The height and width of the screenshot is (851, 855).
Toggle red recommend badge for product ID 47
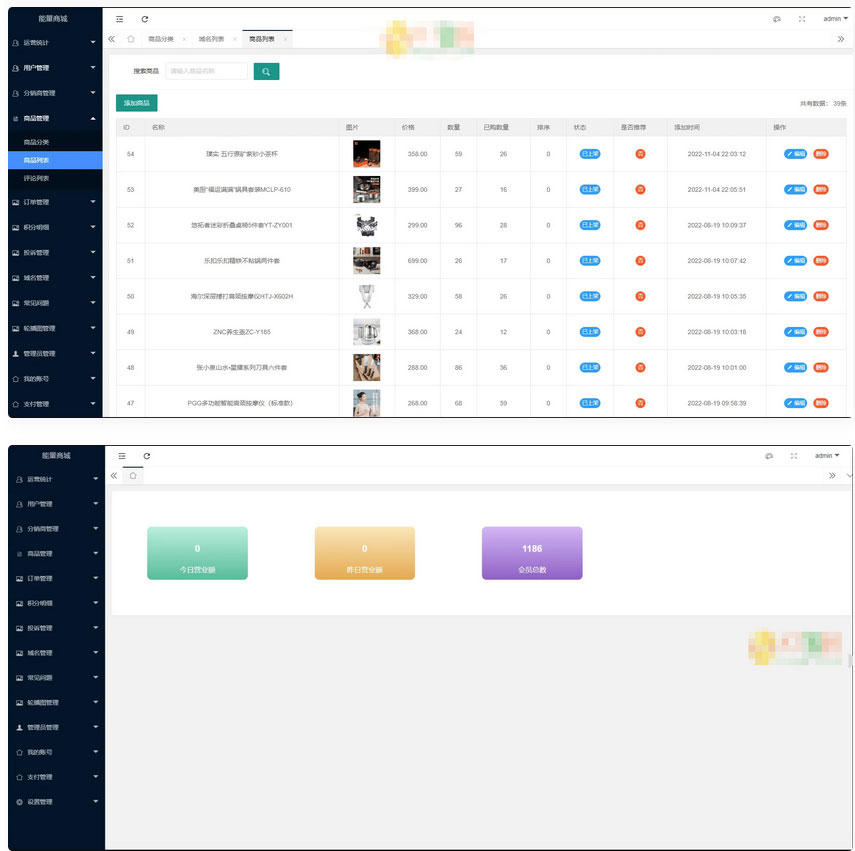click(640, 403)
